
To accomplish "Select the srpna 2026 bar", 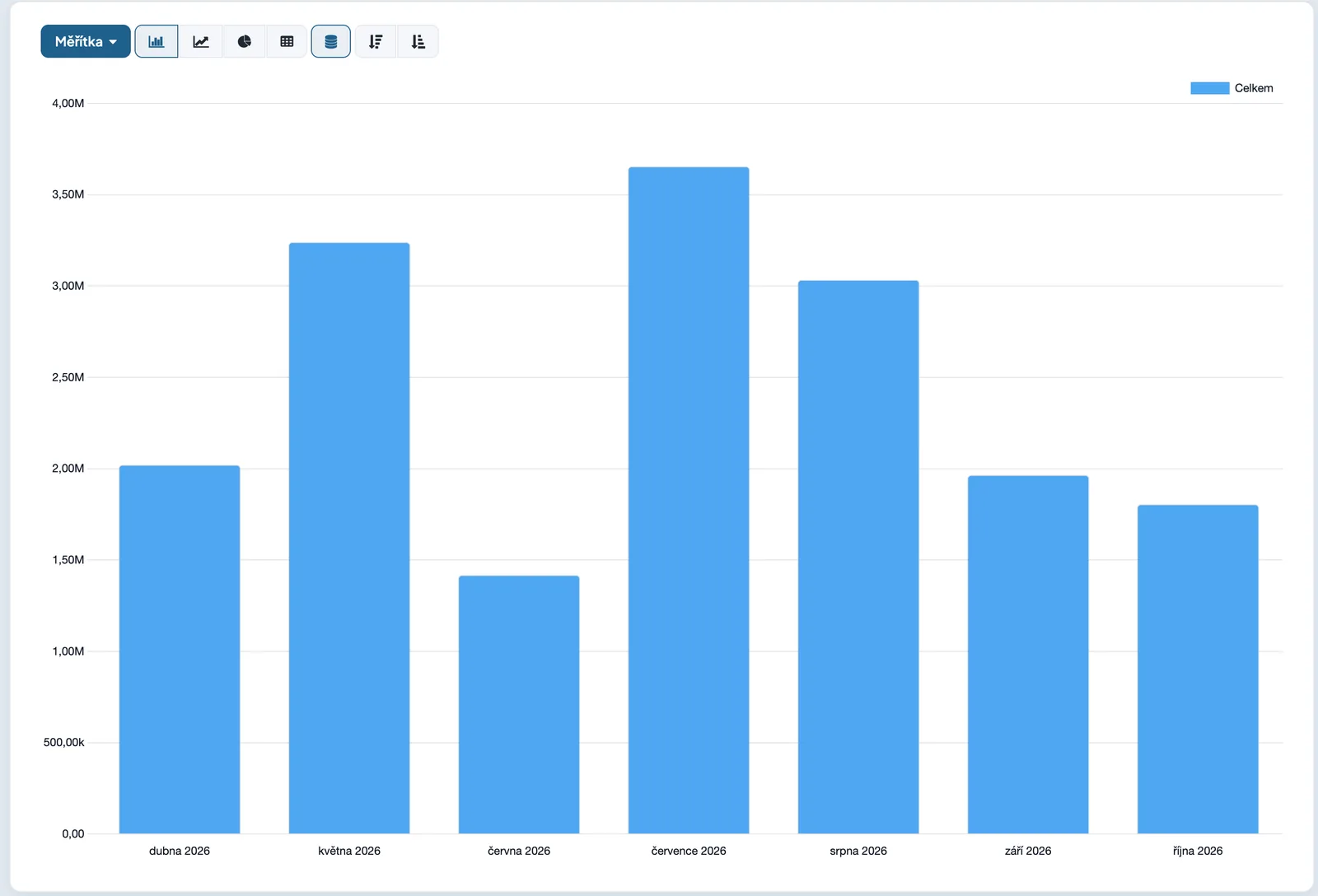I will [858, 557].
